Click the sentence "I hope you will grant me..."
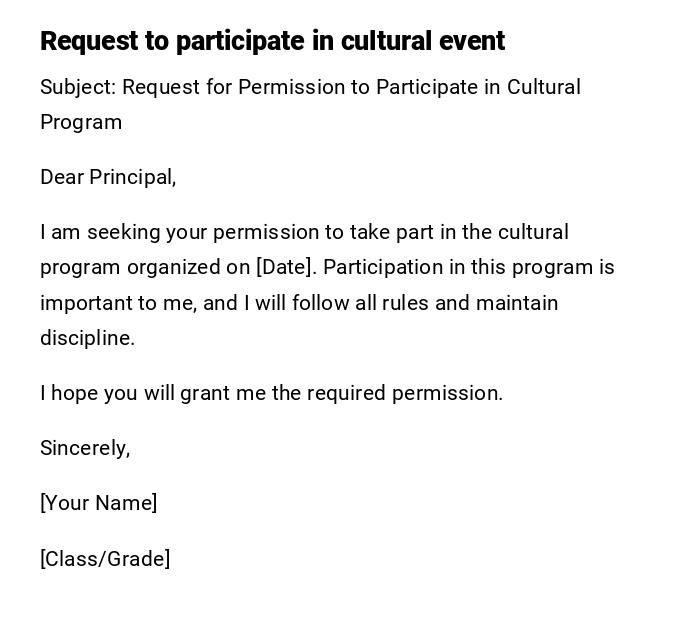700x621 pixels. click(x=271, y=393)
